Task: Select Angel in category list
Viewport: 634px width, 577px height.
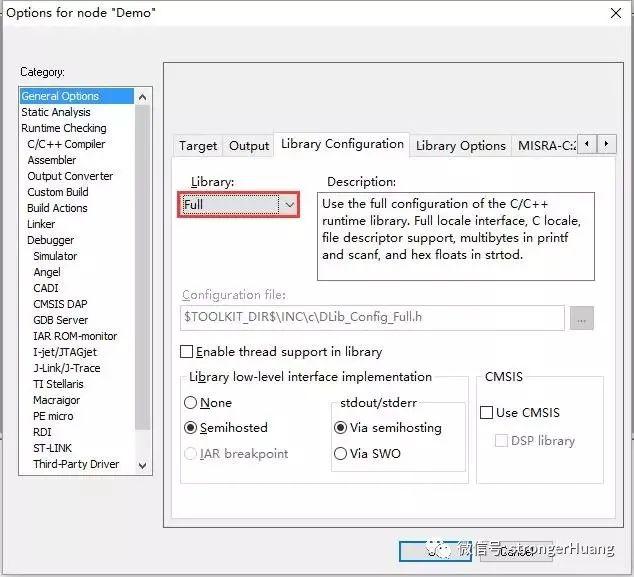Action: [77, 272]
